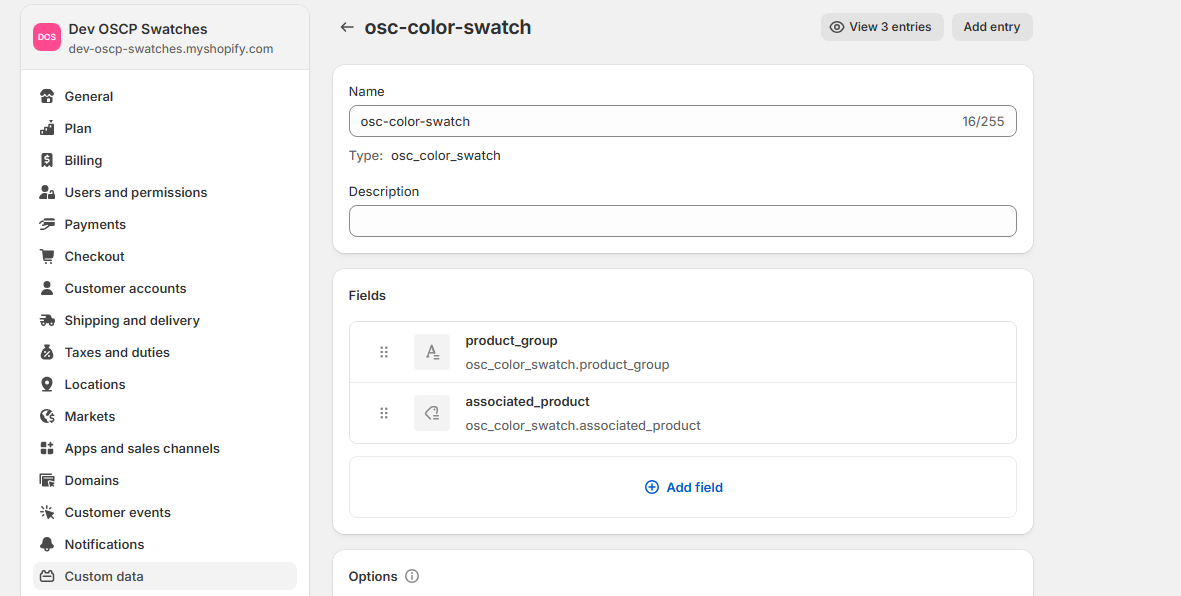The height and width of the screenshot is (596, 1181).
Task: Navigate to Apps and sales channels
Action: click(142, 448)
